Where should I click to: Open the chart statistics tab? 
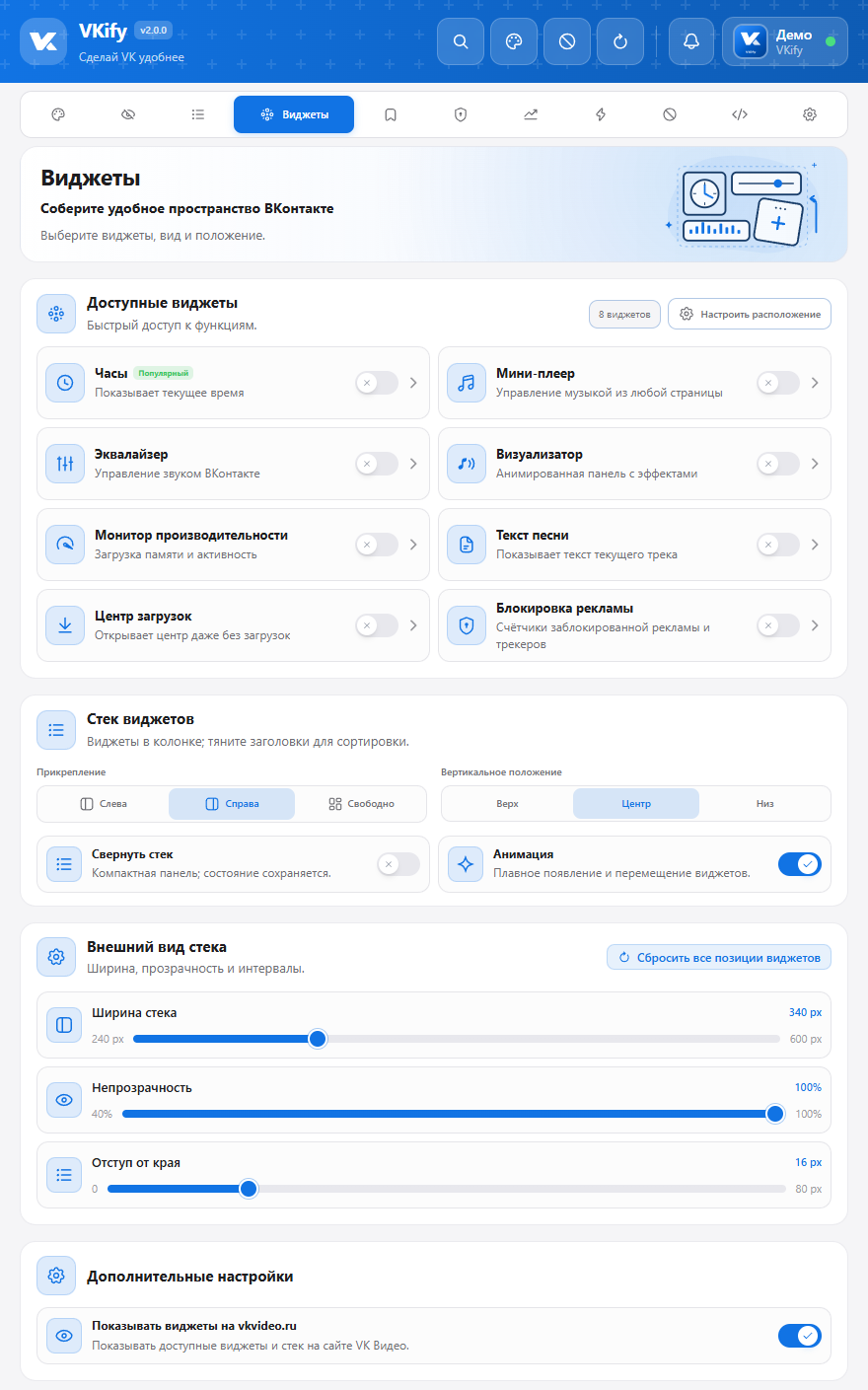click(531, 114)
